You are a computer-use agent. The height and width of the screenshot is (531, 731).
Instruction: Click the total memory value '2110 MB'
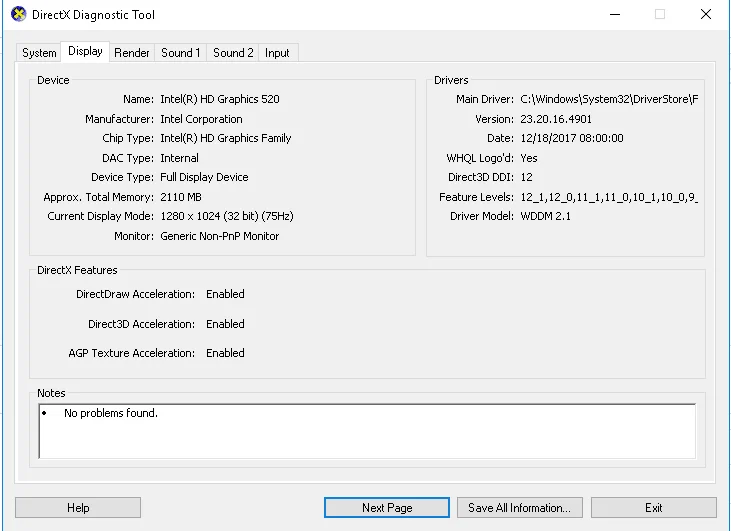pos(181,197)
